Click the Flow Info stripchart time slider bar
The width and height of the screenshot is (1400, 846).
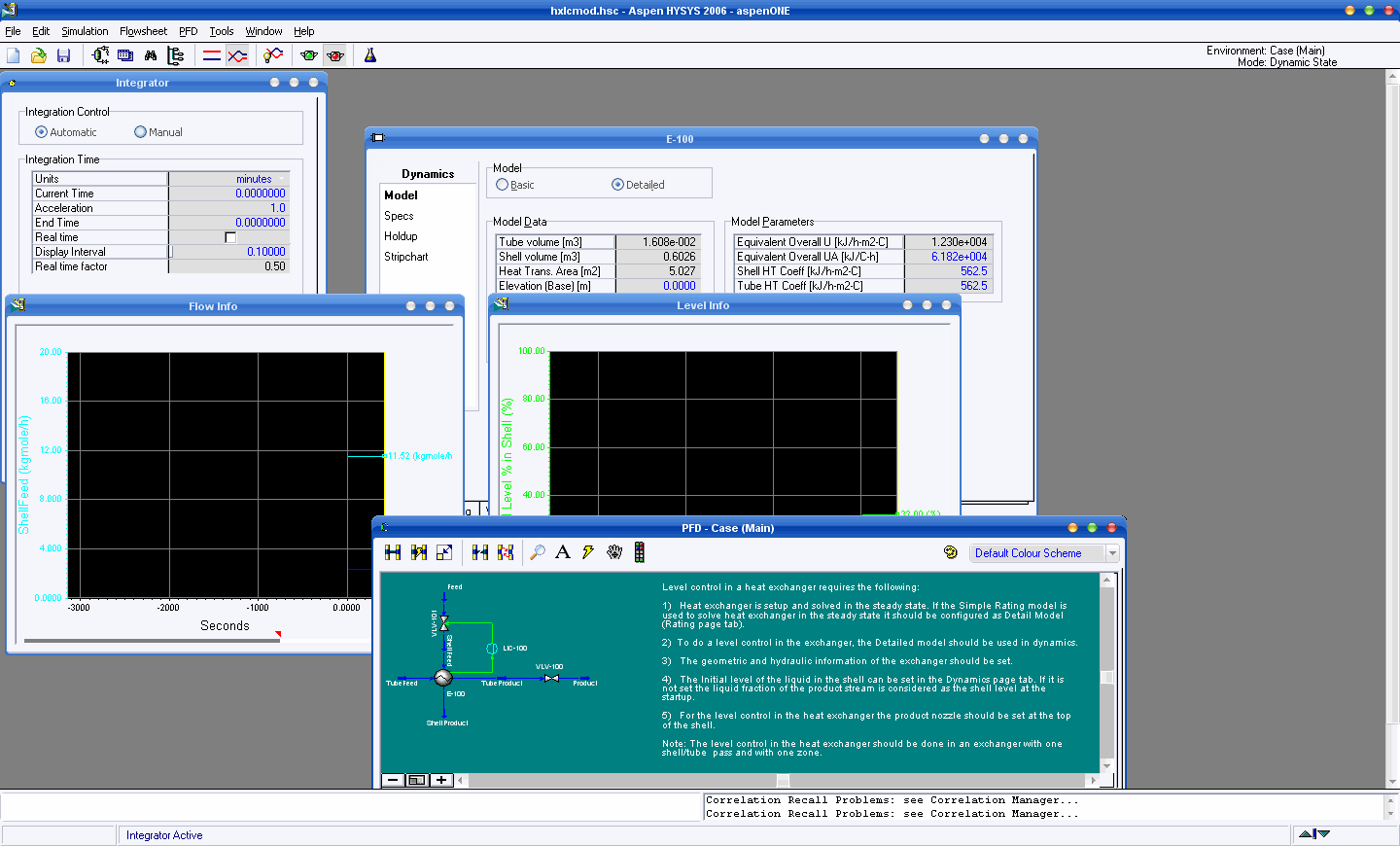pos(152,641)
